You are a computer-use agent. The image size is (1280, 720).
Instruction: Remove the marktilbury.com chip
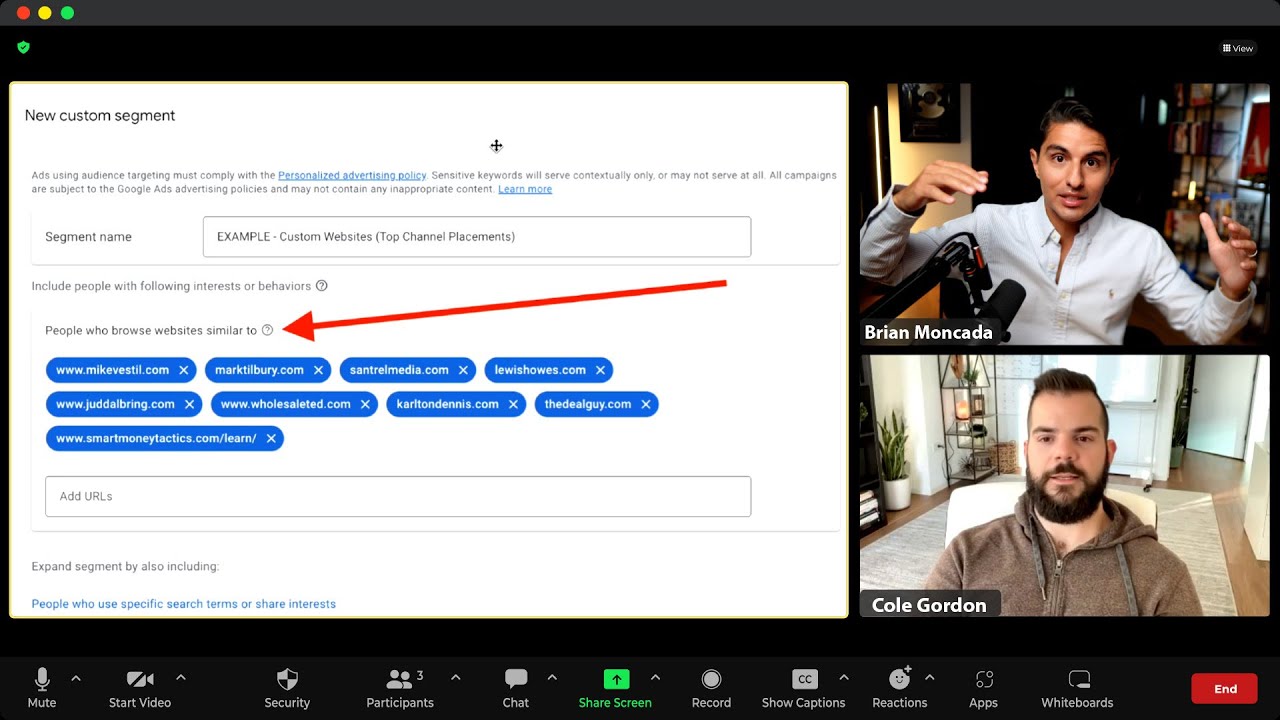[x=318, y=370]
